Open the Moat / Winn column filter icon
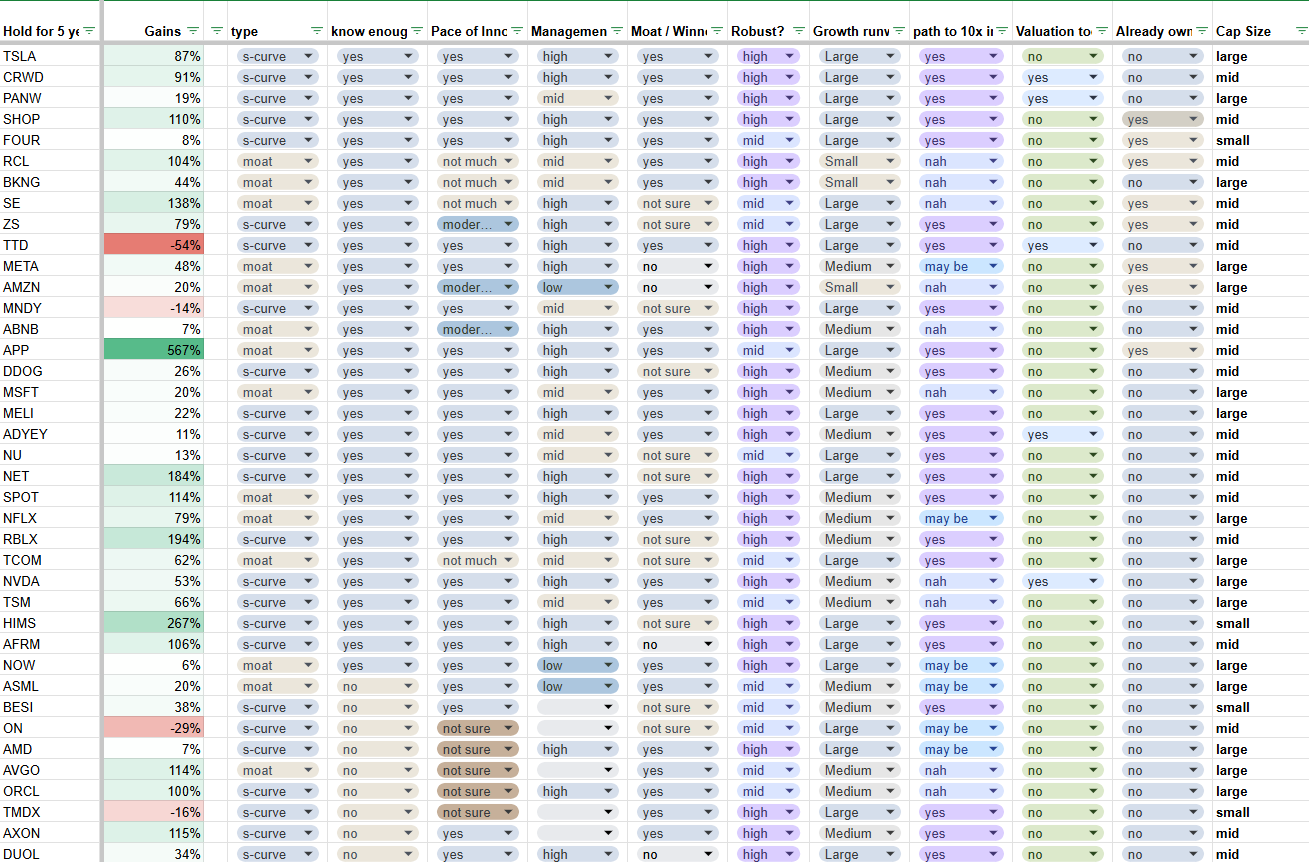1309x862 pixels. click(716, 31)
